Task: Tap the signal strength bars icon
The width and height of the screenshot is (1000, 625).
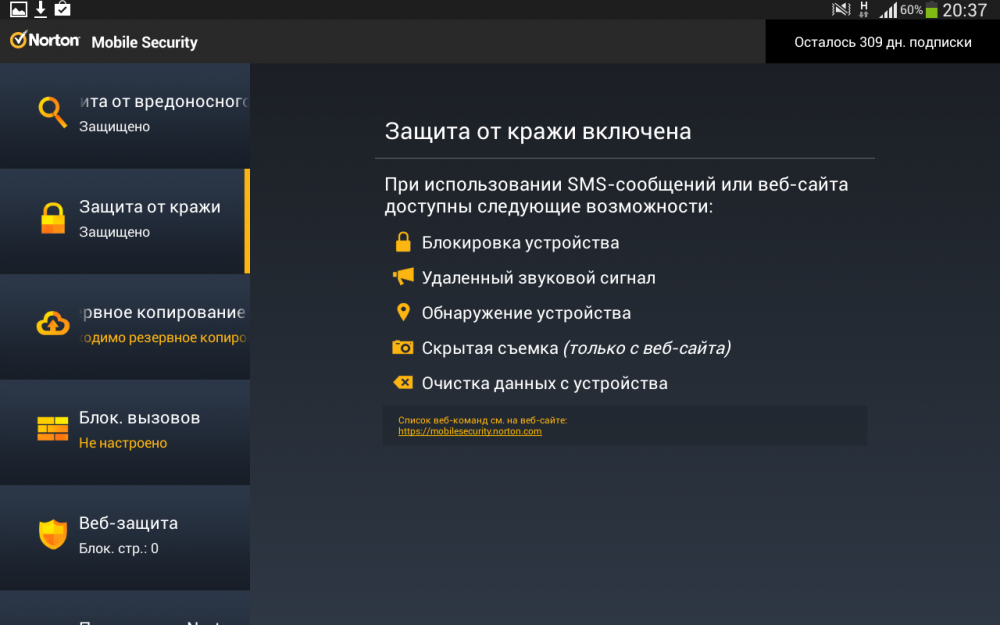Action: point(888,10)
